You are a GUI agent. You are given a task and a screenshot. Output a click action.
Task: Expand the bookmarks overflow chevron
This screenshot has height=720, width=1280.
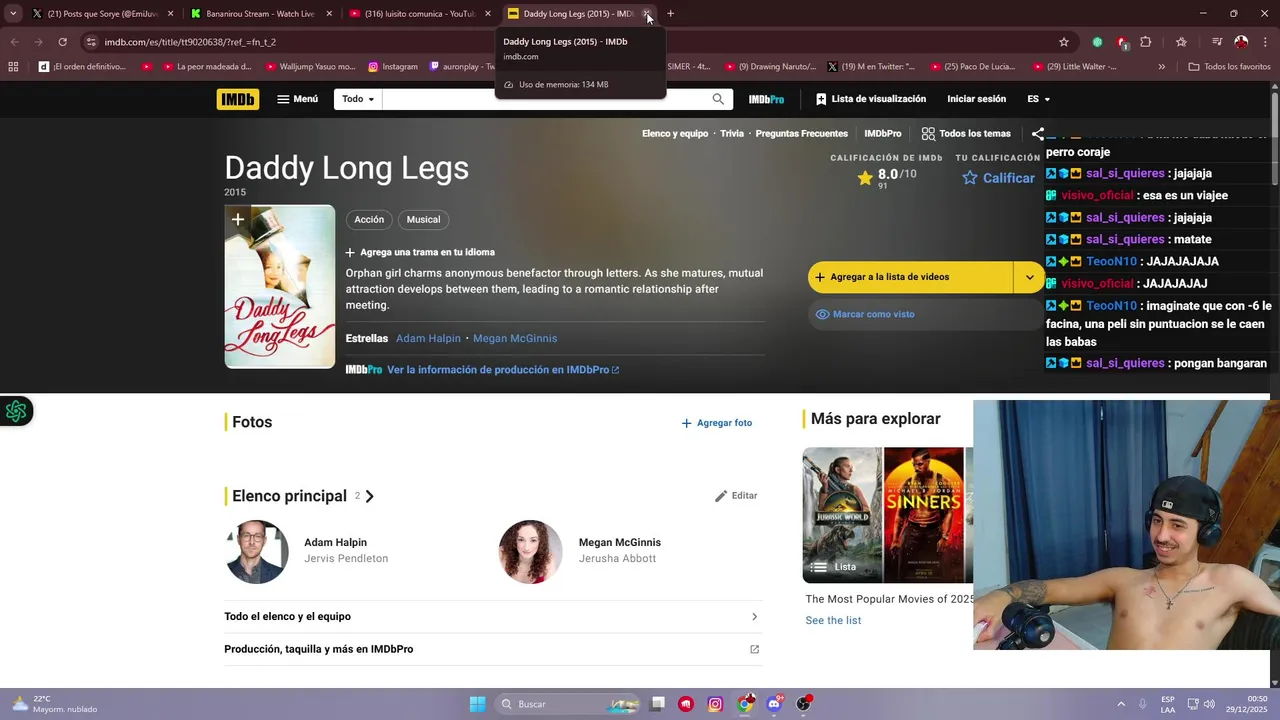(x=1161, y=67)
